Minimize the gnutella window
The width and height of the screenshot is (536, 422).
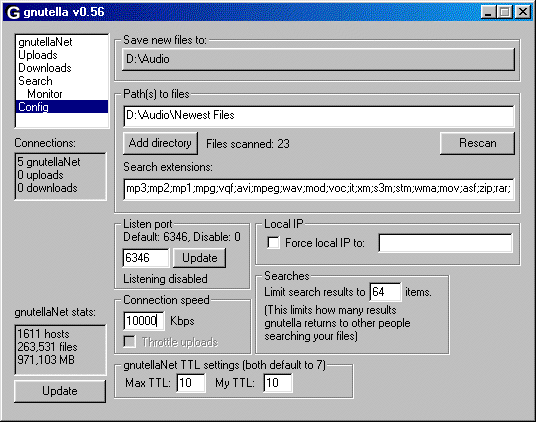[x=488, y=12]
